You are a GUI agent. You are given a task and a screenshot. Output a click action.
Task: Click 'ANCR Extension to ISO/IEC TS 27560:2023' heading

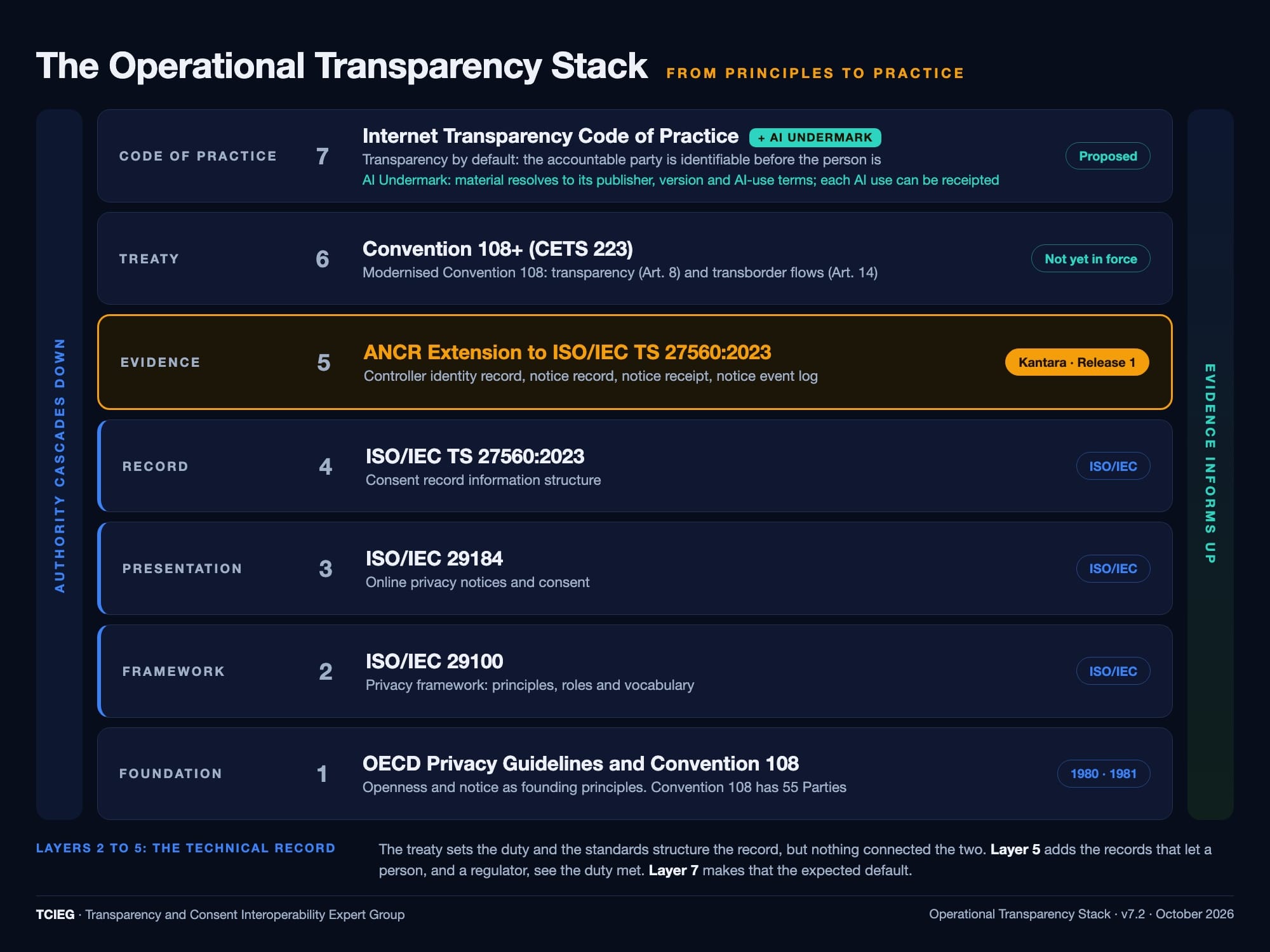coord(567,352)
